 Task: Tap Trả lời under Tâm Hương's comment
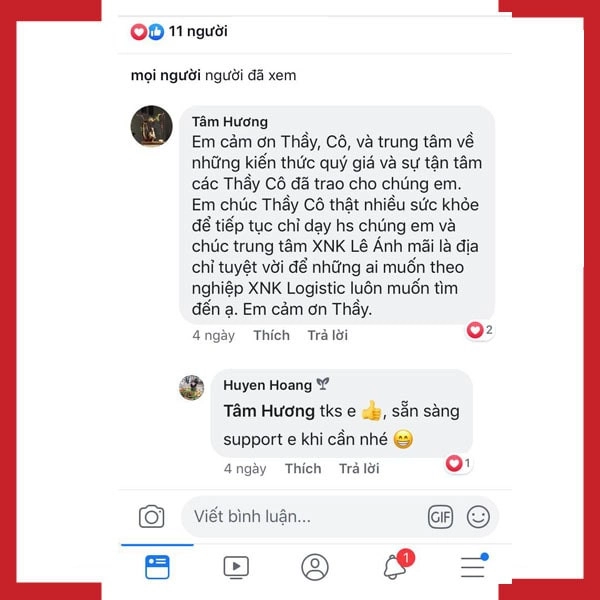(x=328, y=335)
